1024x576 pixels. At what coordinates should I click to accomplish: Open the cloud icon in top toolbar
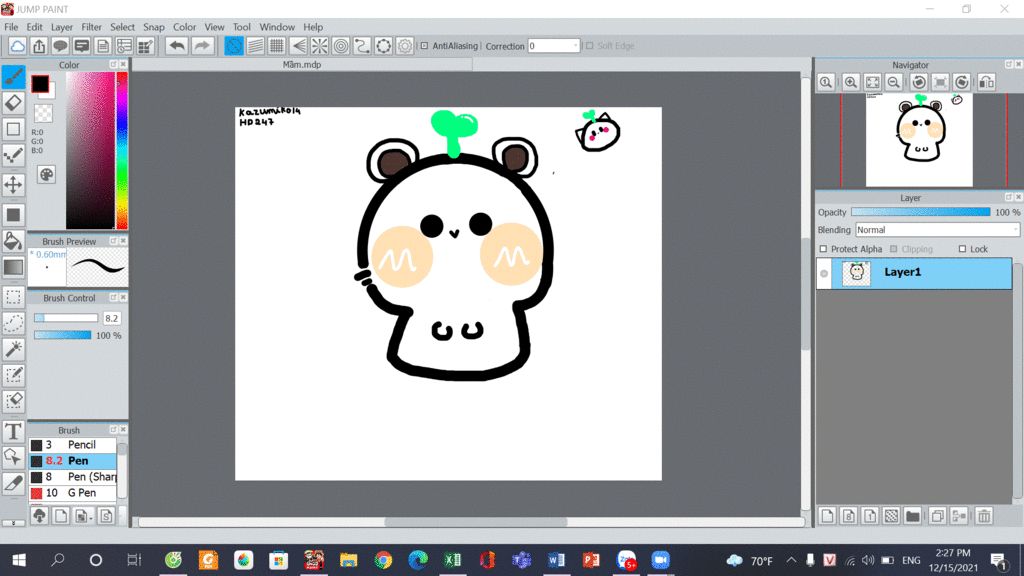[18, 46]
